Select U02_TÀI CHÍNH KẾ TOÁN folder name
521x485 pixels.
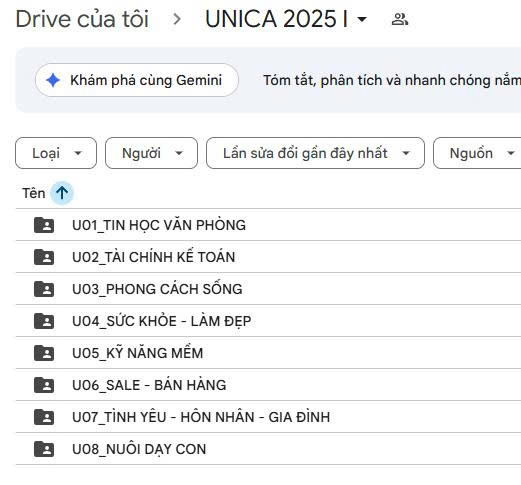(x=154, y=257)
